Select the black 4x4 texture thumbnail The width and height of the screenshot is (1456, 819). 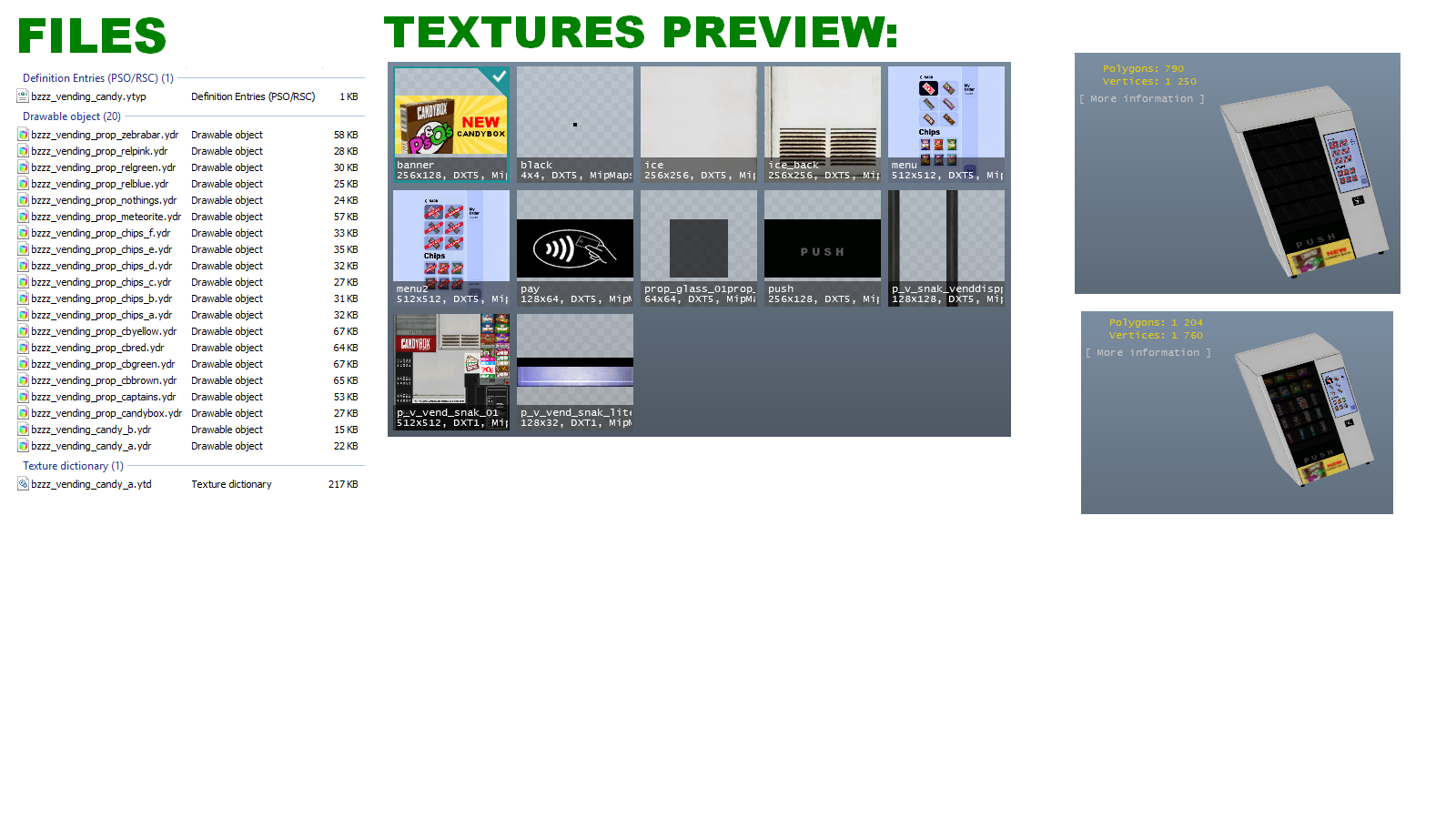click(575, 125)
